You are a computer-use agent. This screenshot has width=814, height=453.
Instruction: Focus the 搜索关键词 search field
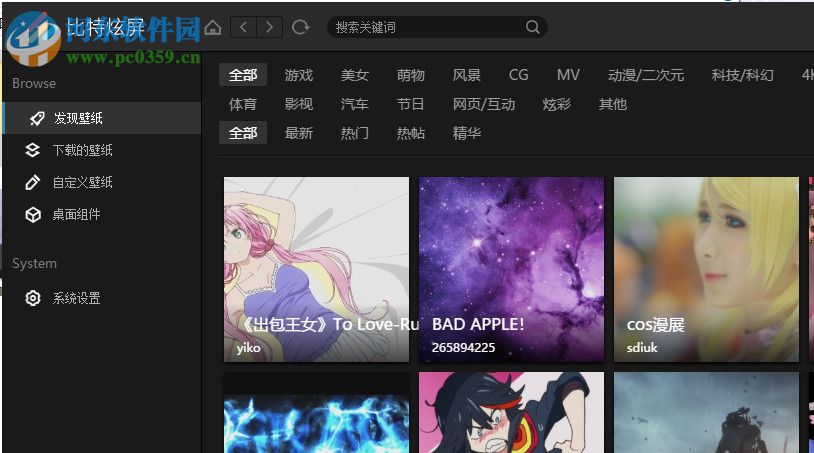pos(437,27)
